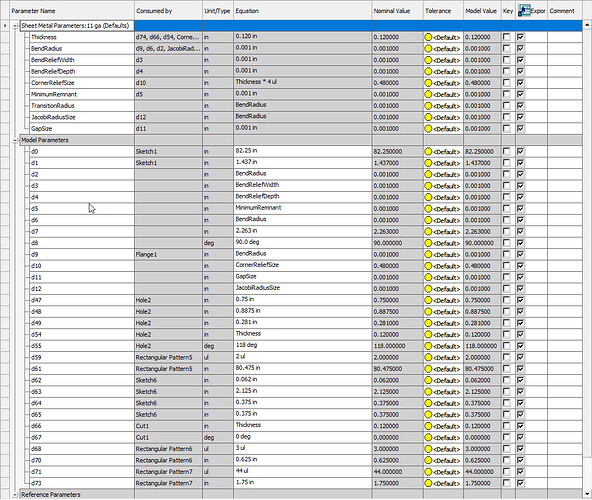Click the row selector arrow beside Sheet Metal Parameters
This screenshot has height=500, width=592.
[5, 26]
